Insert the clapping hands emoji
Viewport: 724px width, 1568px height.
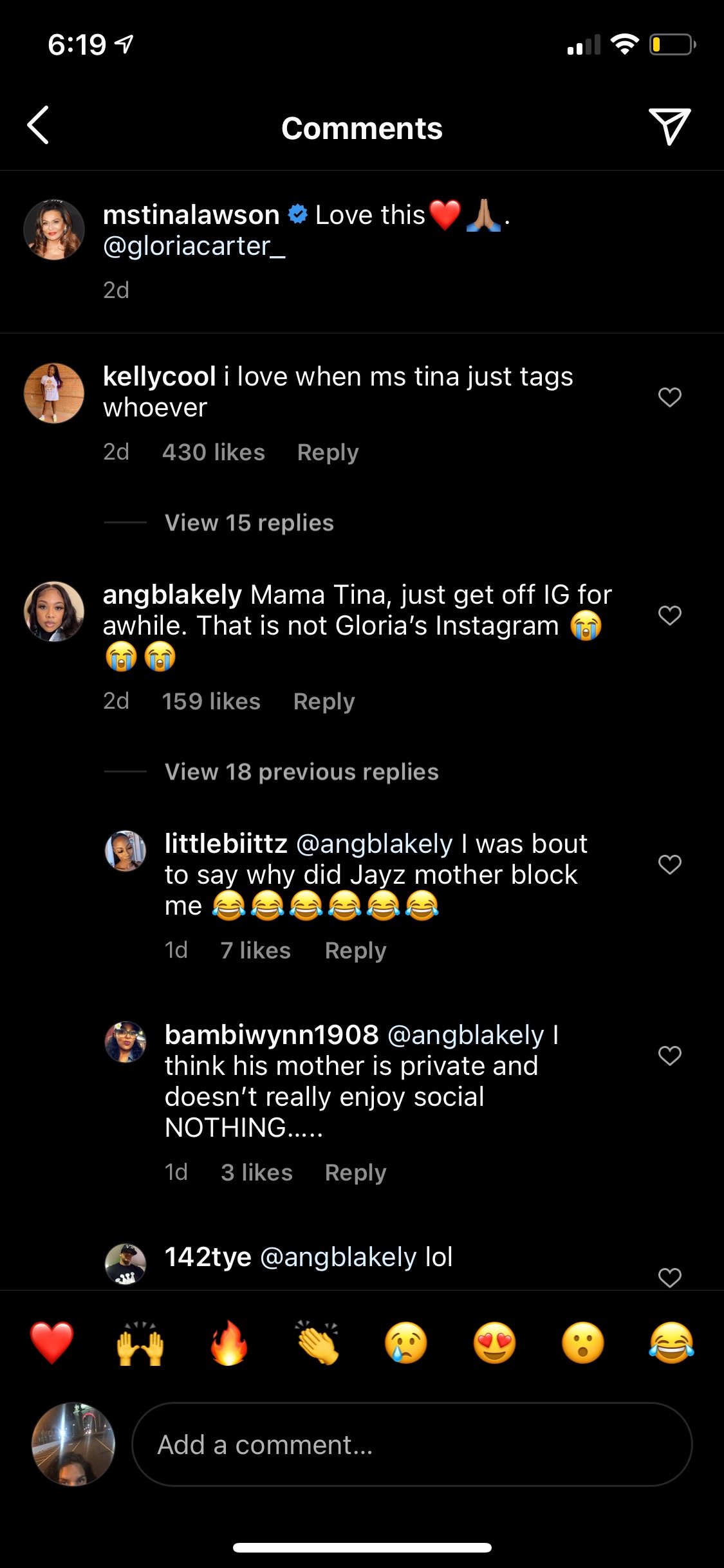point(317,1343)
